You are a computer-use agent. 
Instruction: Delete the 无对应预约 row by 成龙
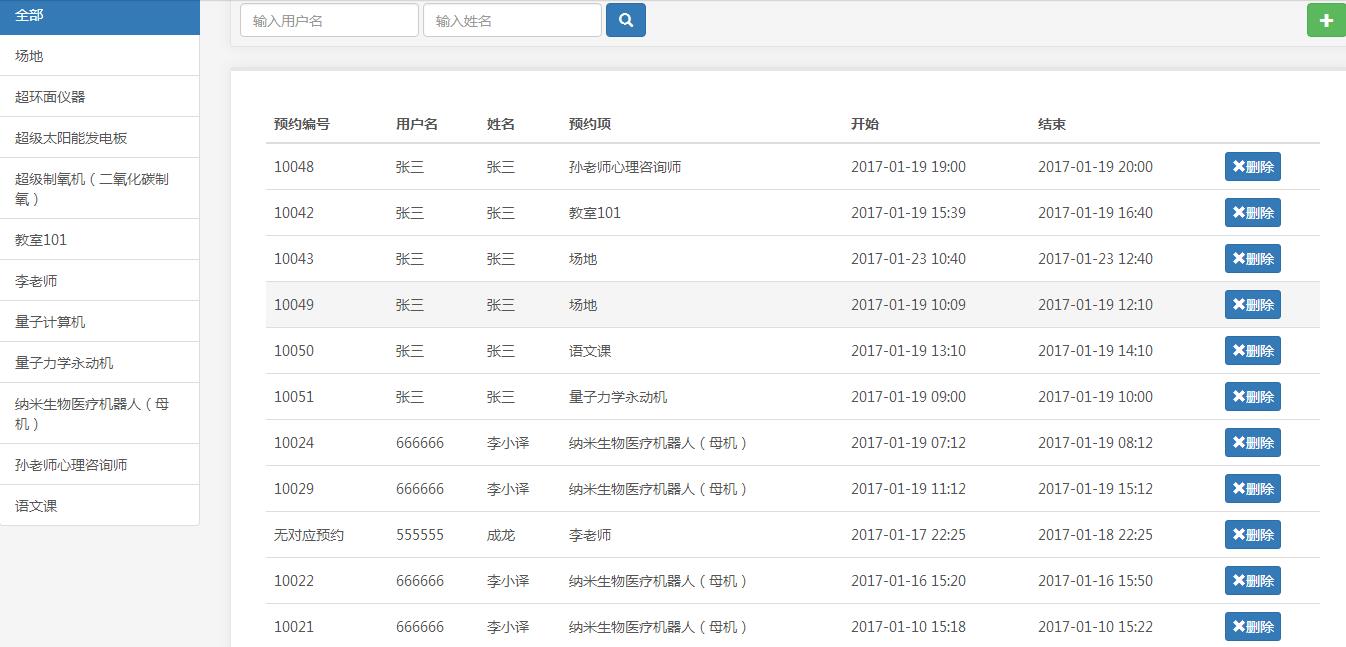click(1252, 535)
